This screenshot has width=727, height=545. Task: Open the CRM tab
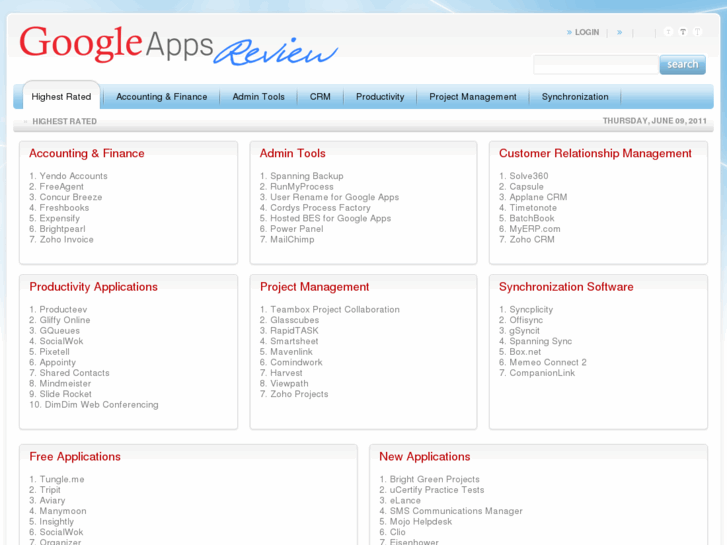(x=320, y=96)
